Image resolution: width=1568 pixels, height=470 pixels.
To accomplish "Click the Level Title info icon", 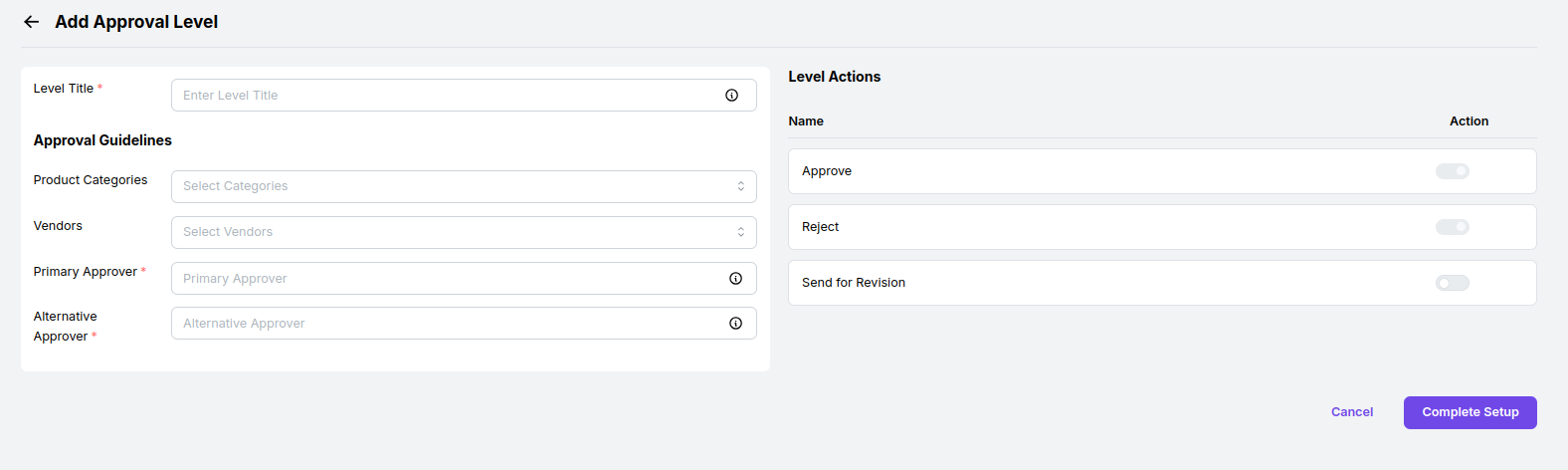I will [x=731, y=96].
